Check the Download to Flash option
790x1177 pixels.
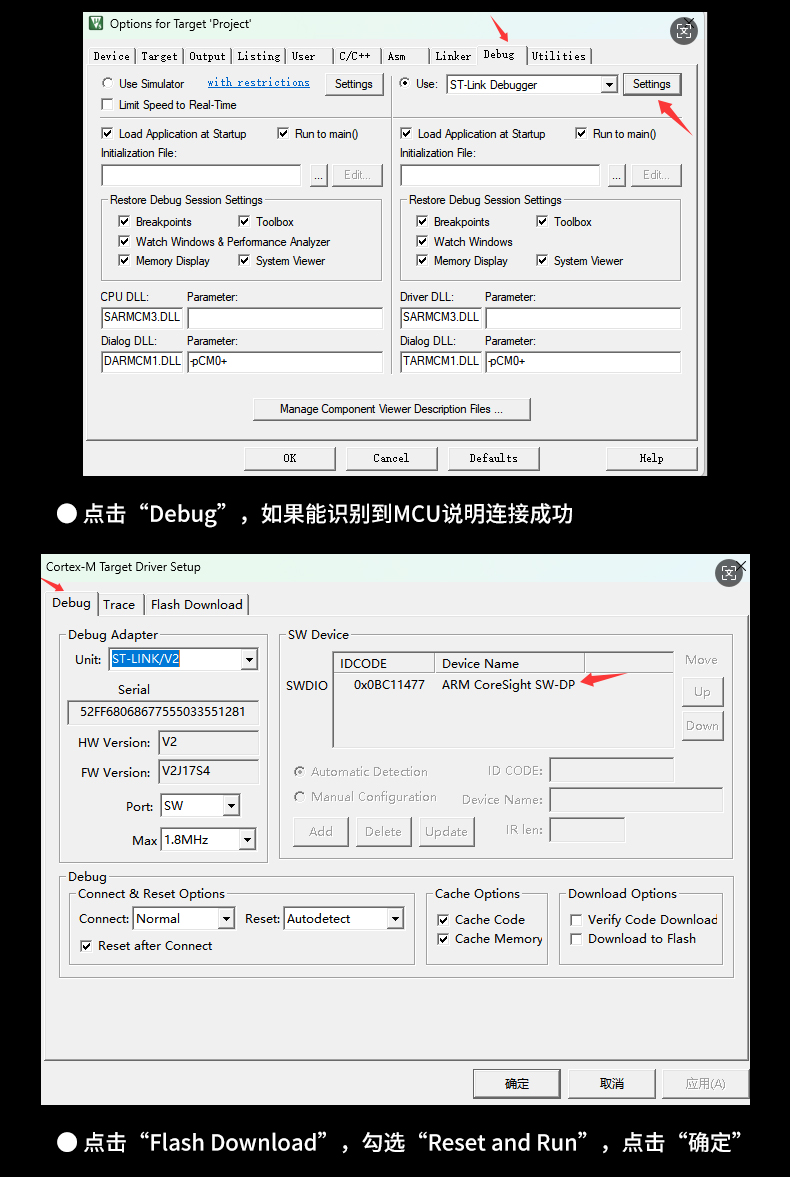coord(576,939)
